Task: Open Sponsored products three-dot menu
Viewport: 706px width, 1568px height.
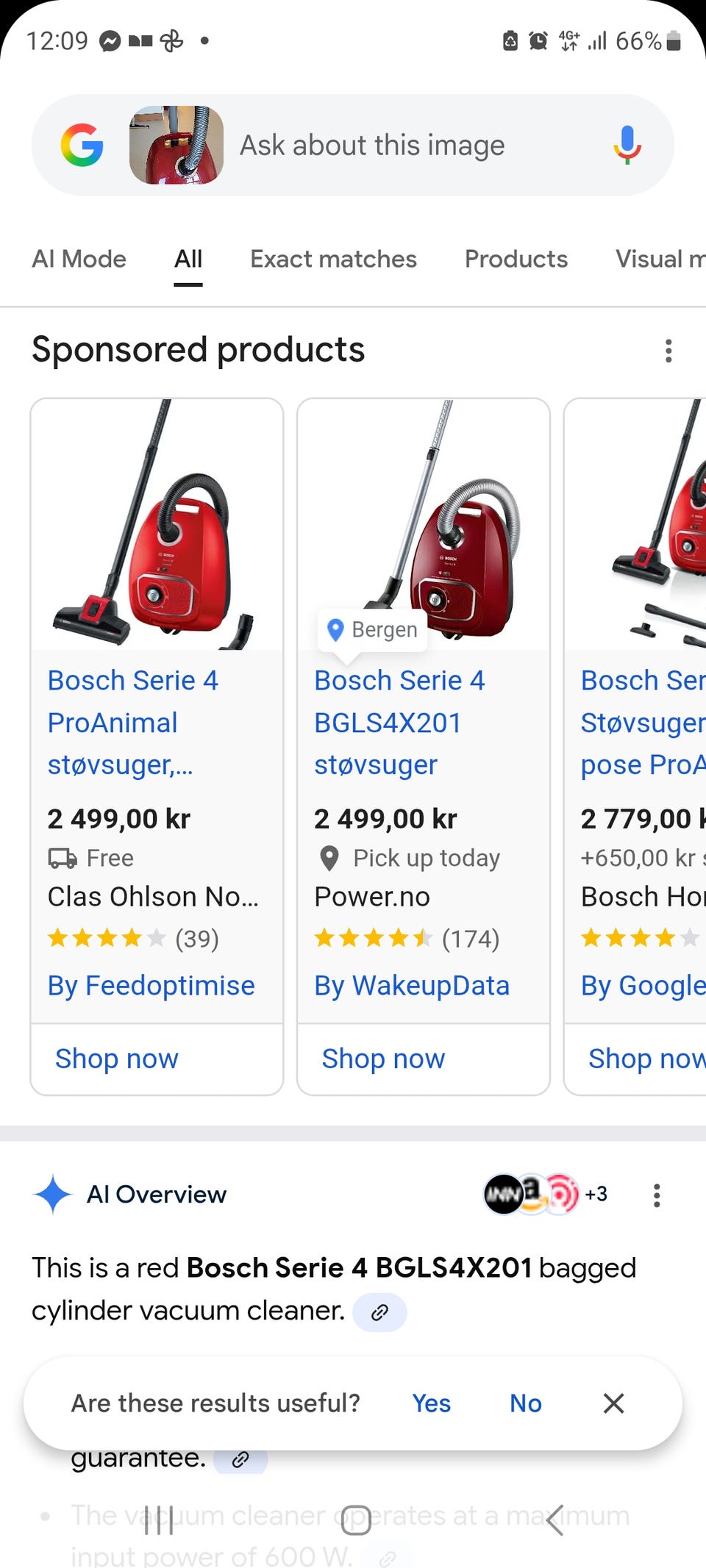Action: coord(668,351)
